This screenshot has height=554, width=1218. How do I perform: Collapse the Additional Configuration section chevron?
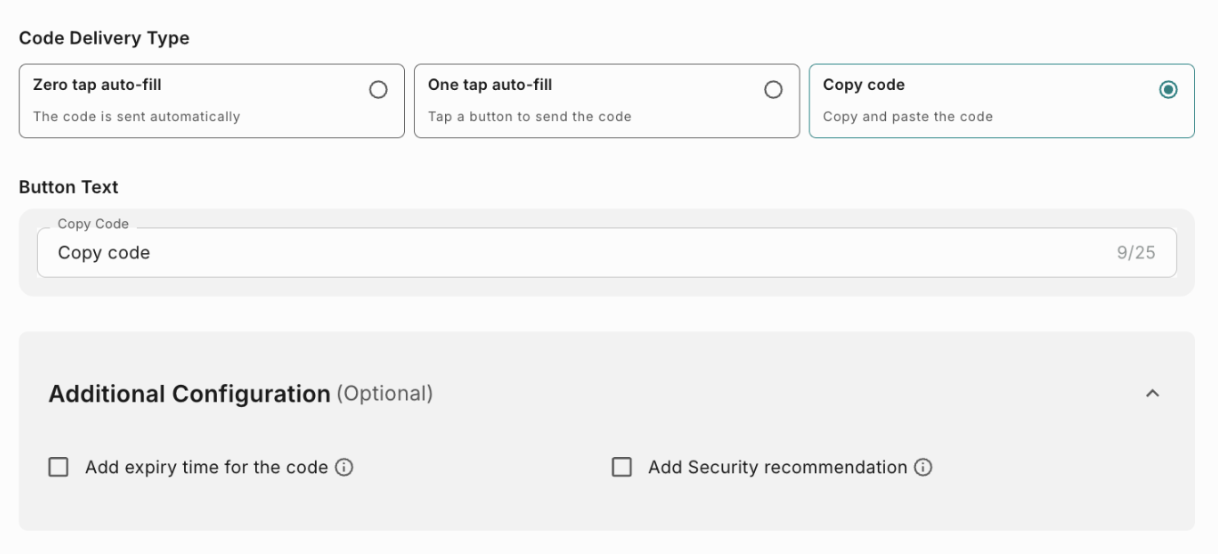coord(1152,394)
